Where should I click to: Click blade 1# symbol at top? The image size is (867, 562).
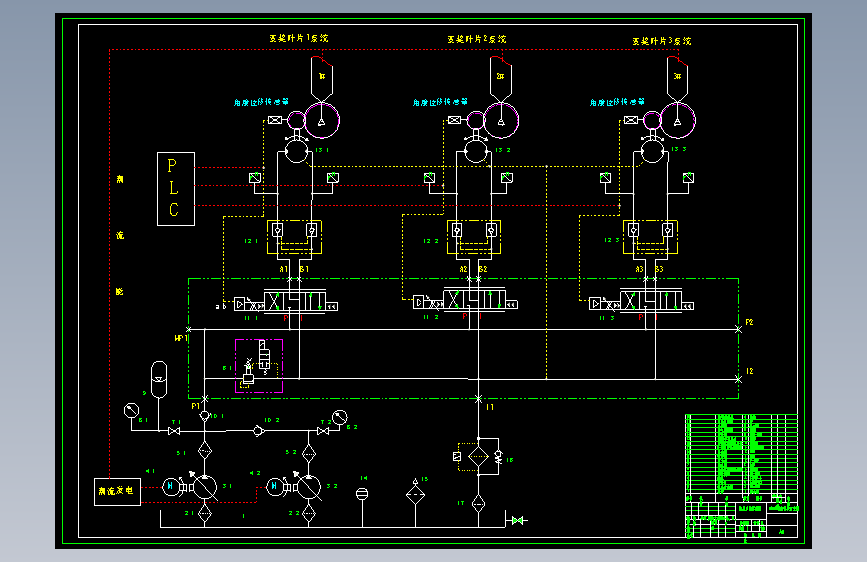click(x=322, y=78)
